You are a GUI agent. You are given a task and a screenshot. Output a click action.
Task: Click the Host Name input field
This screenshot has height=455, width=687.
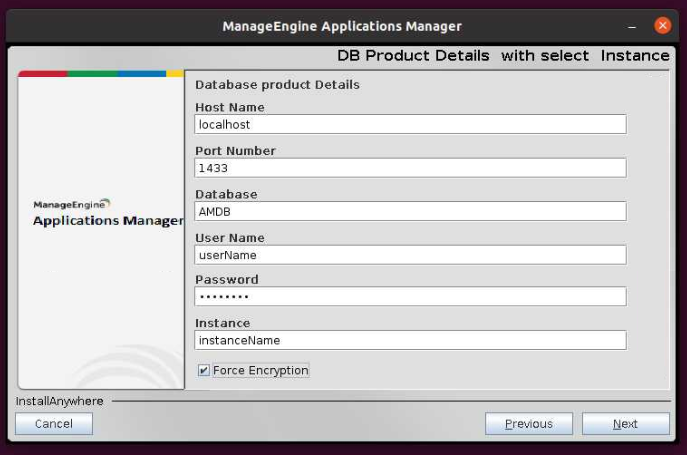coord(410,124)
